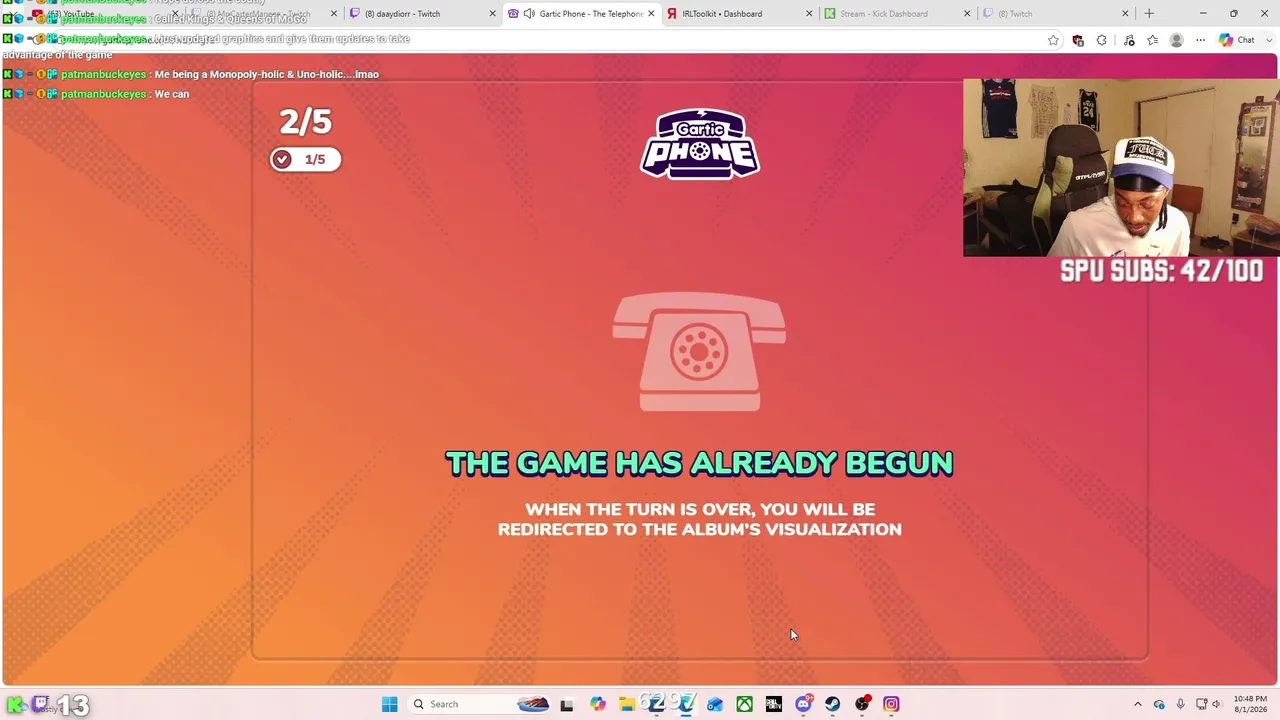Open the IRLToolkit - Dashboard tab
The width and height of the screenshot is (1280, 720).
740,14
